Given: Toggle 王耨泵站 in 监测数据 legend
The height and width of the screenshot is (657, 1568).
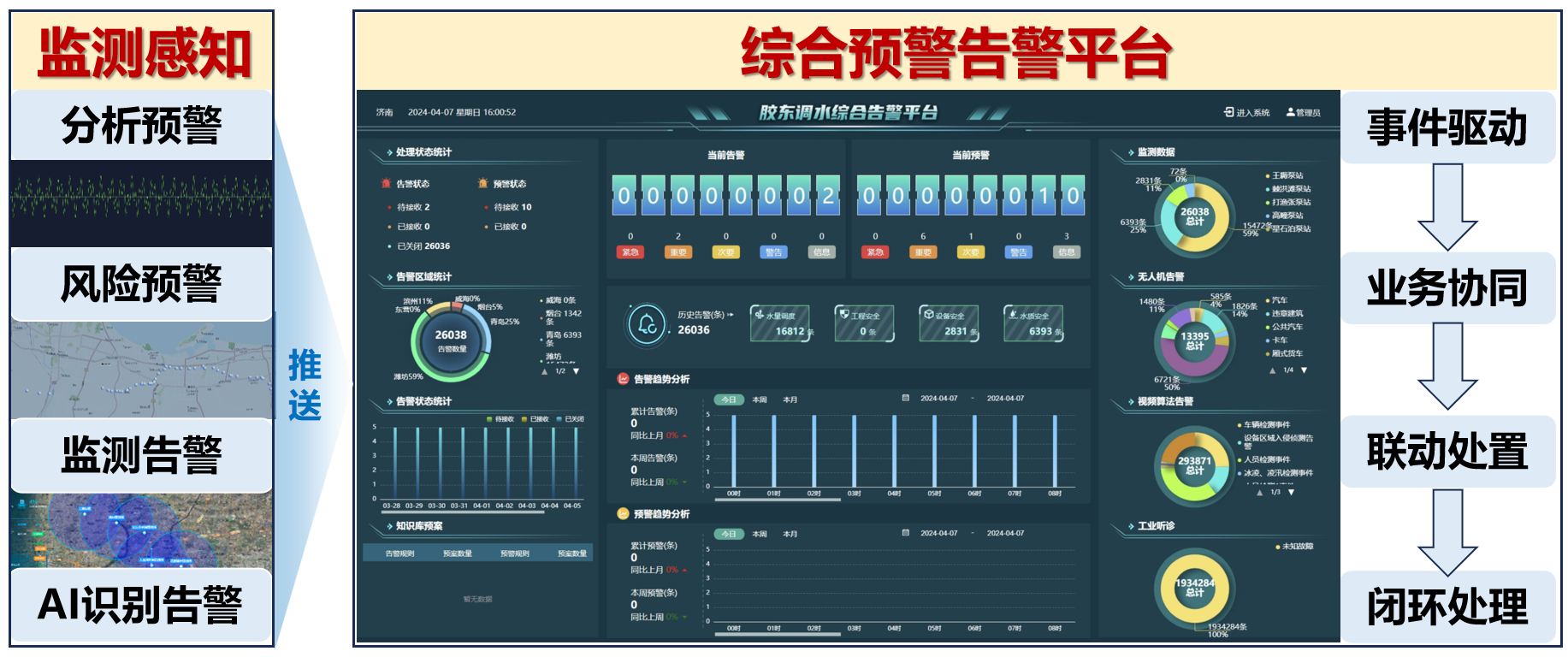Looking at the screenshot, I should [x=1285, y=175].
